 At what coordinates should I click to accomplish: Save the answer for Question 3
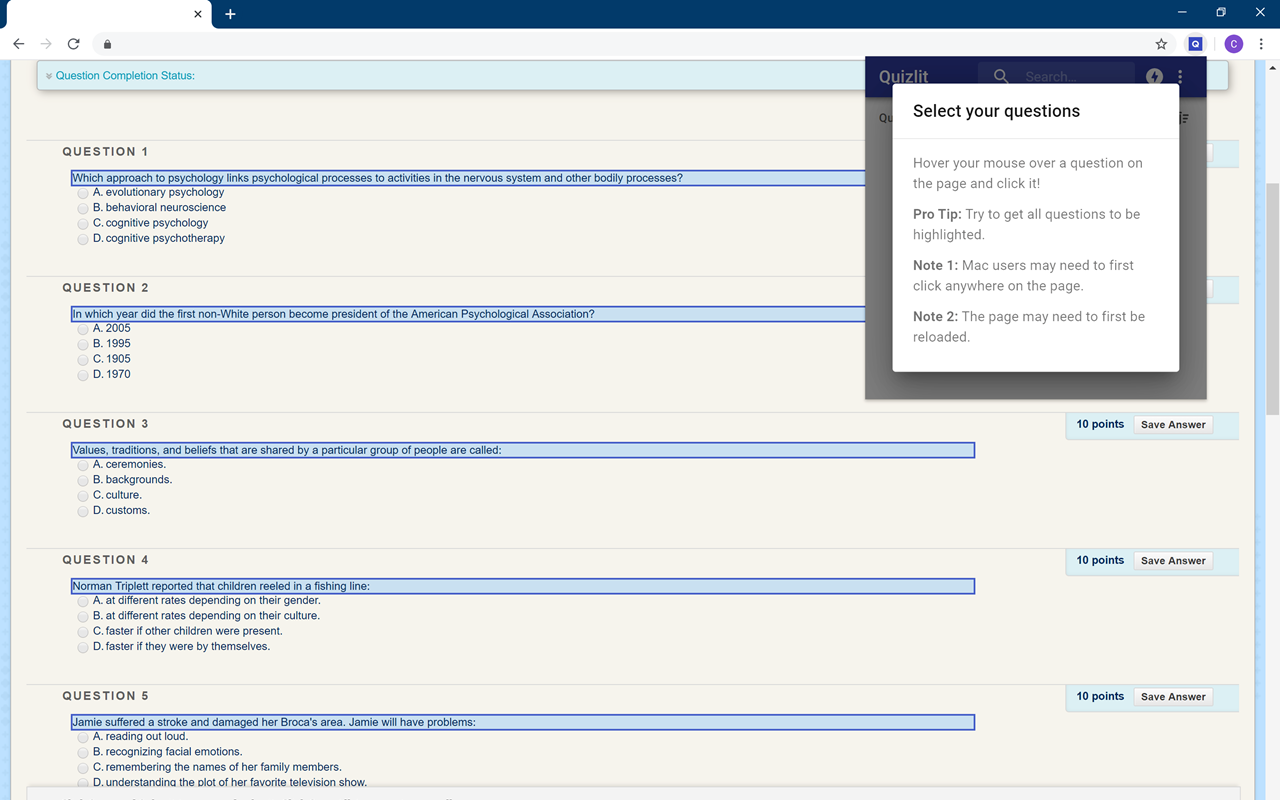pyautogui.click(x=1173, y=425)
